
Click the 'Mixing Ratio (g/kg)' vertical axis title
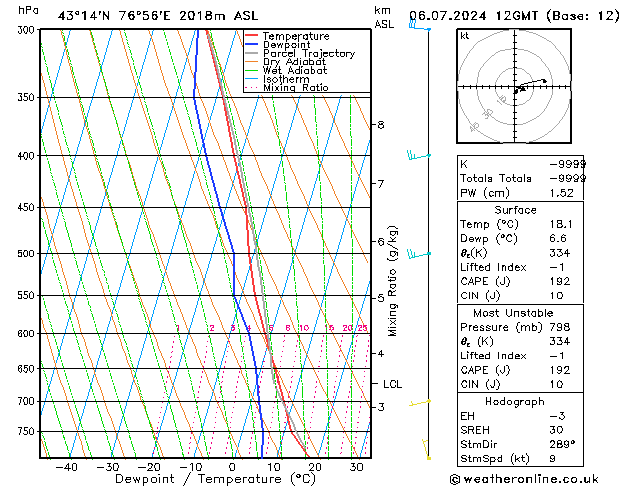coord(393,281)
